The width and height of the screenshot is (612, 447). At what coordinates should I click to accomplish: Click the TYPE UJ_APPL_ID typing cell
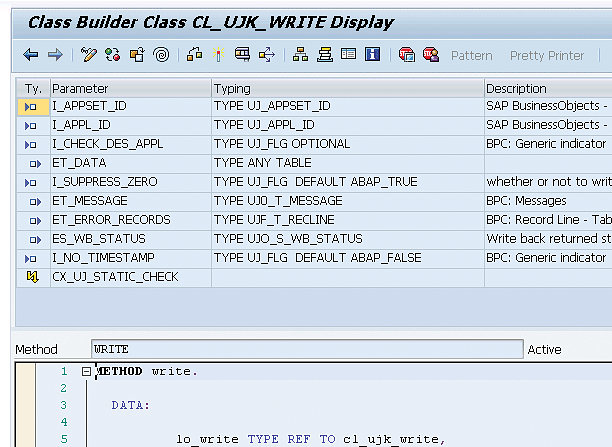348,125
